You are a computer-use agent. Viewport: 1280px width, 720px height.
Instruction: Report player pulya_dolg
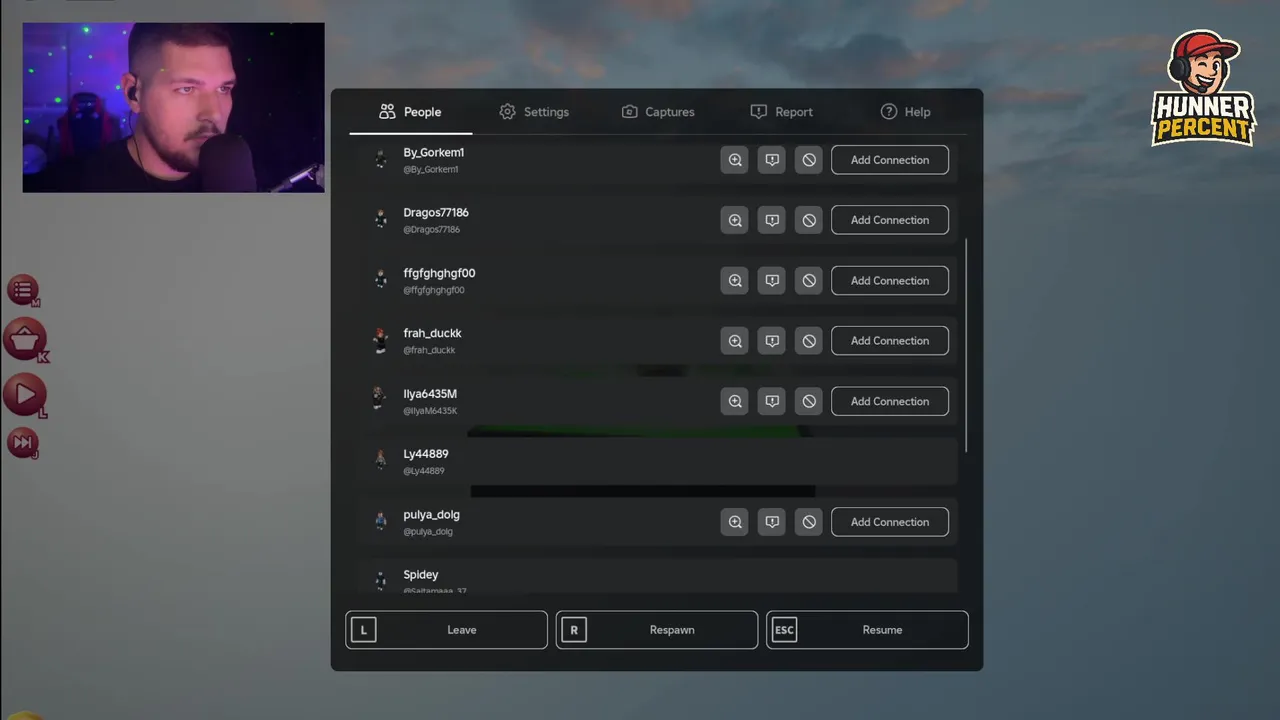pos(772,522)
